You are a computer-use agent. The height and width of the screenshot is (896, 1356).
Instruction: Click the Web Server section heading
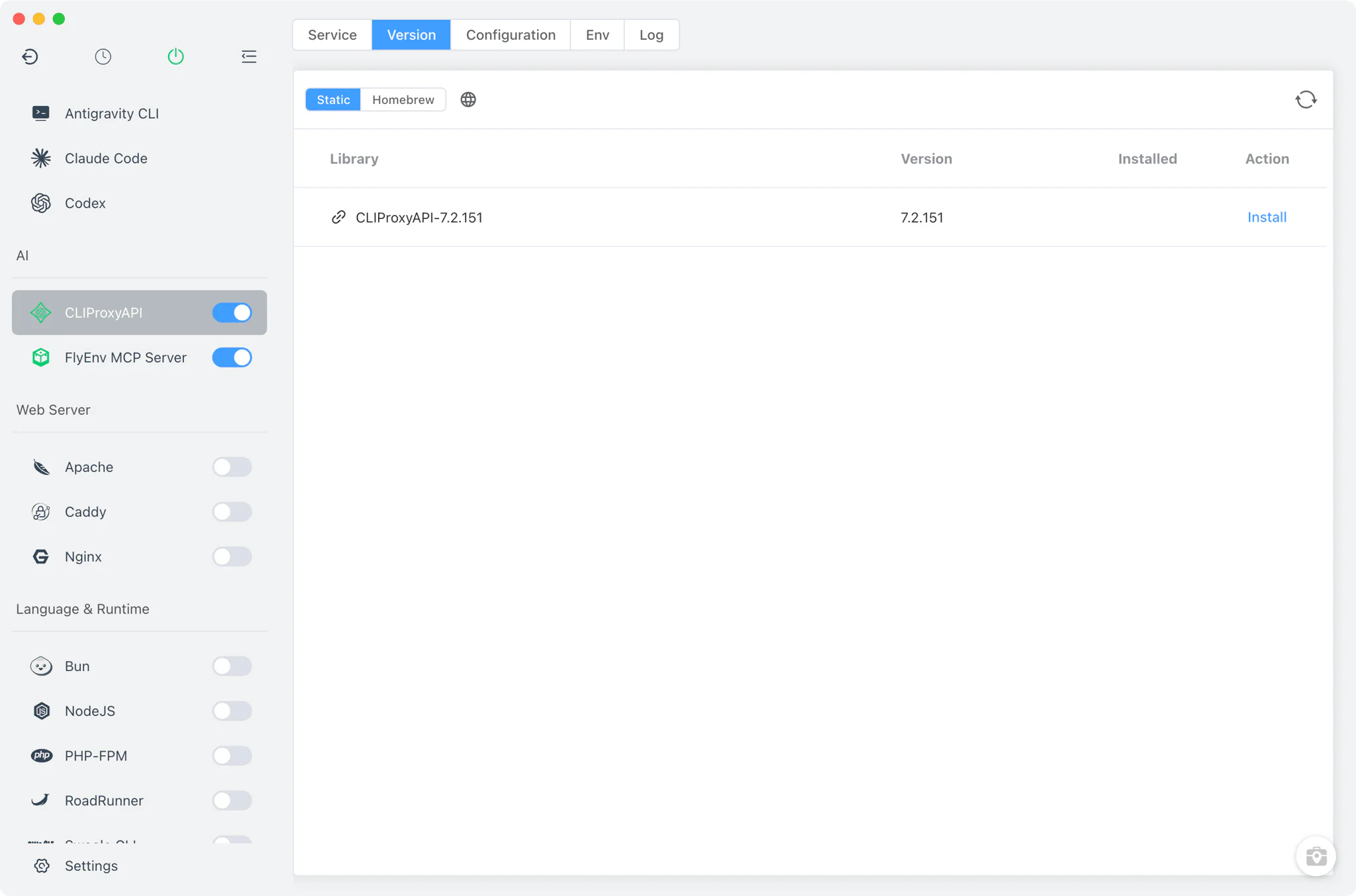click(x=53, y=410)
